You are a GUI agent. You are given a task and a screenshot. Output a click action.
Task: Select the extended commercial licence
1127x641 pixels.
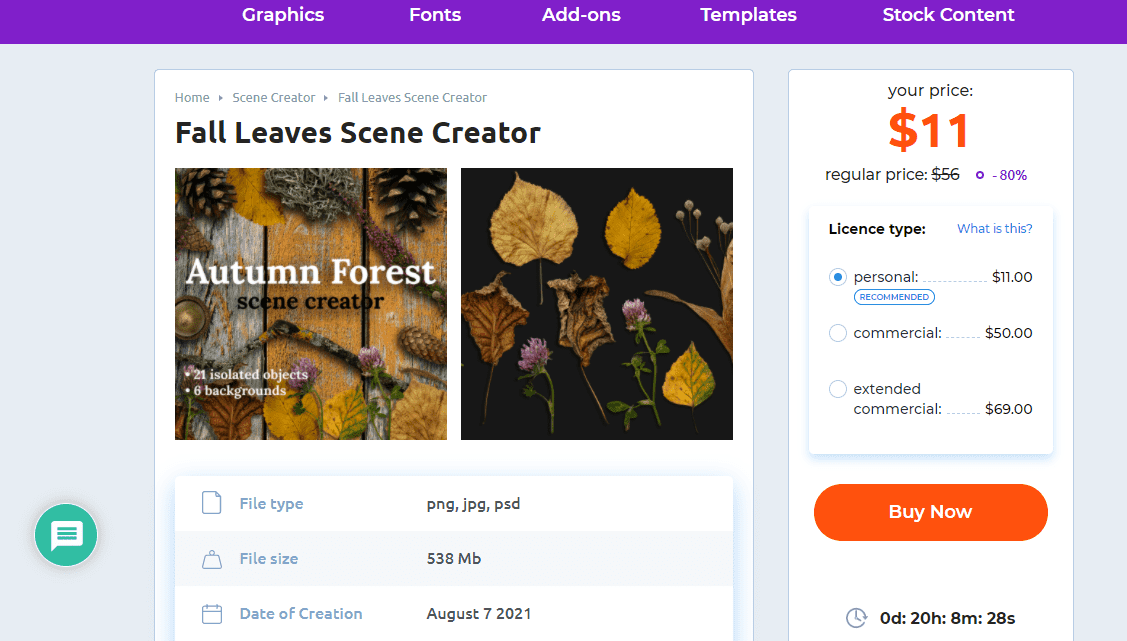(837, 389)
